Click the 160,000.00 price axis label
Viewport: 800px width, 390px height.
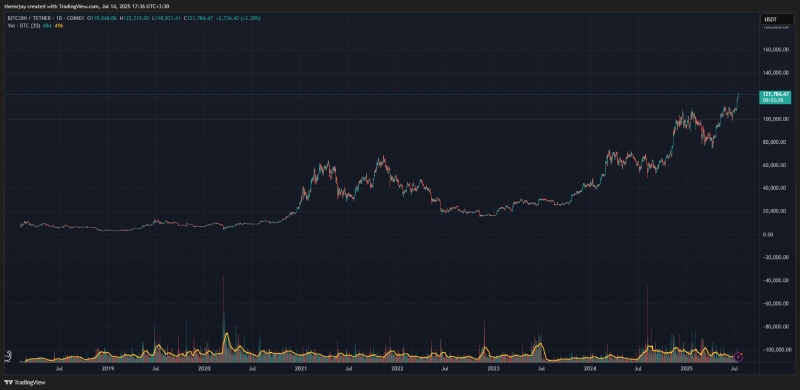[777, 51]
